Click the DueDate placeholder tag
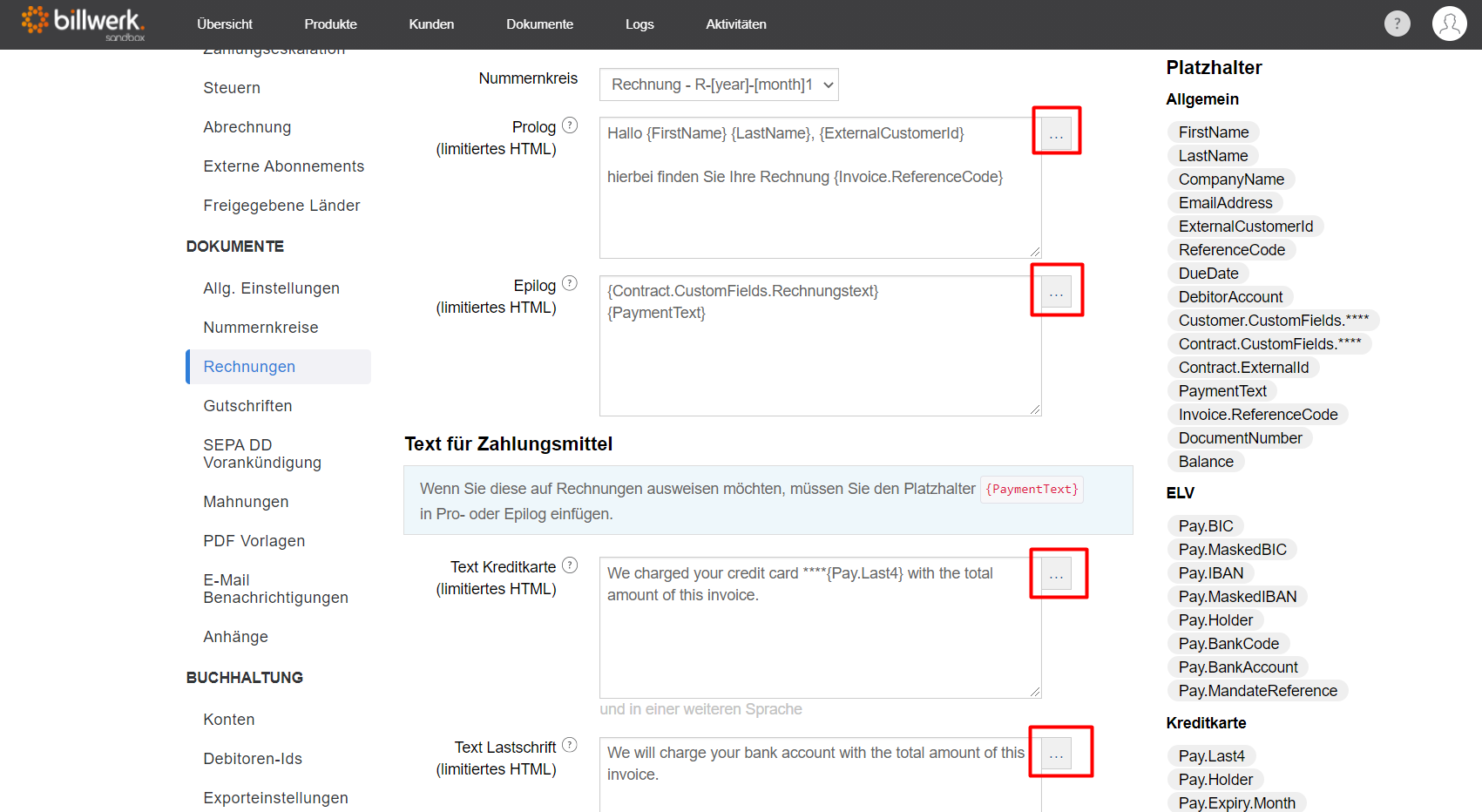Viewport: 1482px width, 812px height. 1208,274
